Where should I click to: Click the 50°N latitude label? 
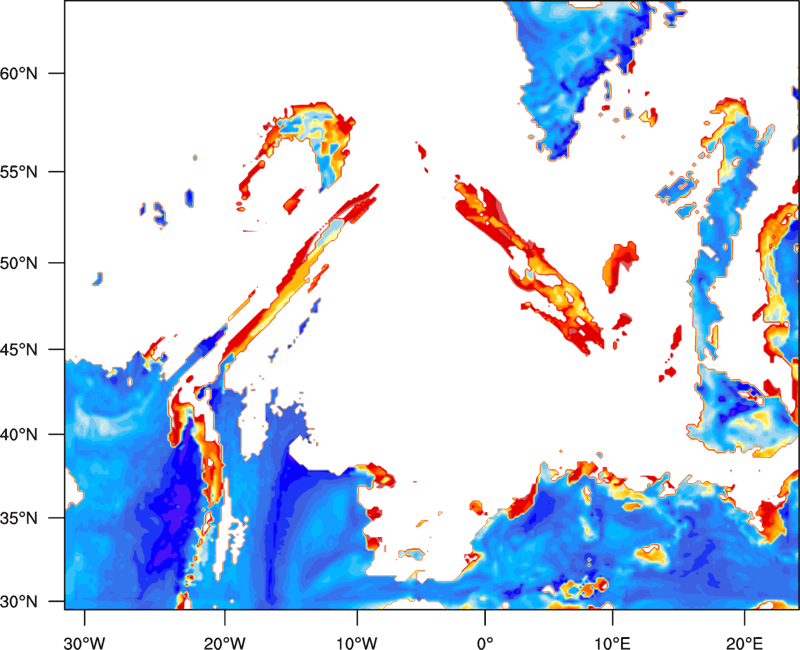[19, 263]
